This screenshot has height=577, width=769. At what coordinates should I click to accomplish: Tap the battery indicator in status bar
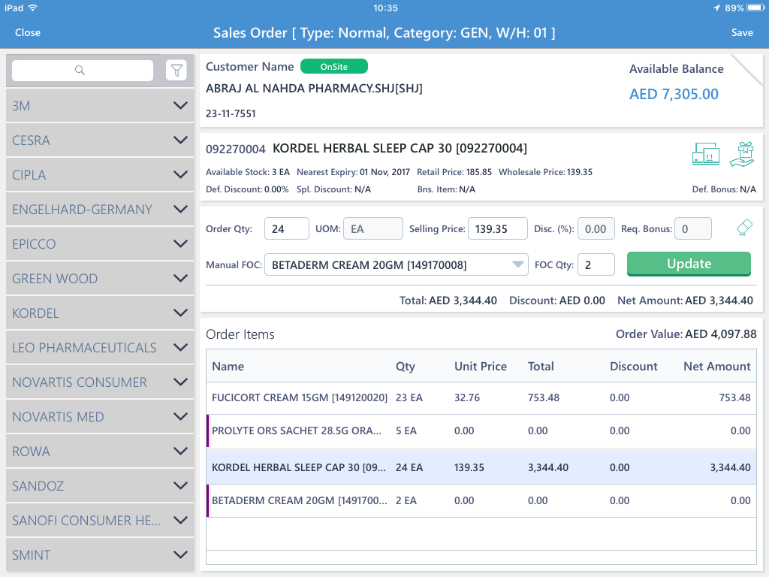[756, 8]
